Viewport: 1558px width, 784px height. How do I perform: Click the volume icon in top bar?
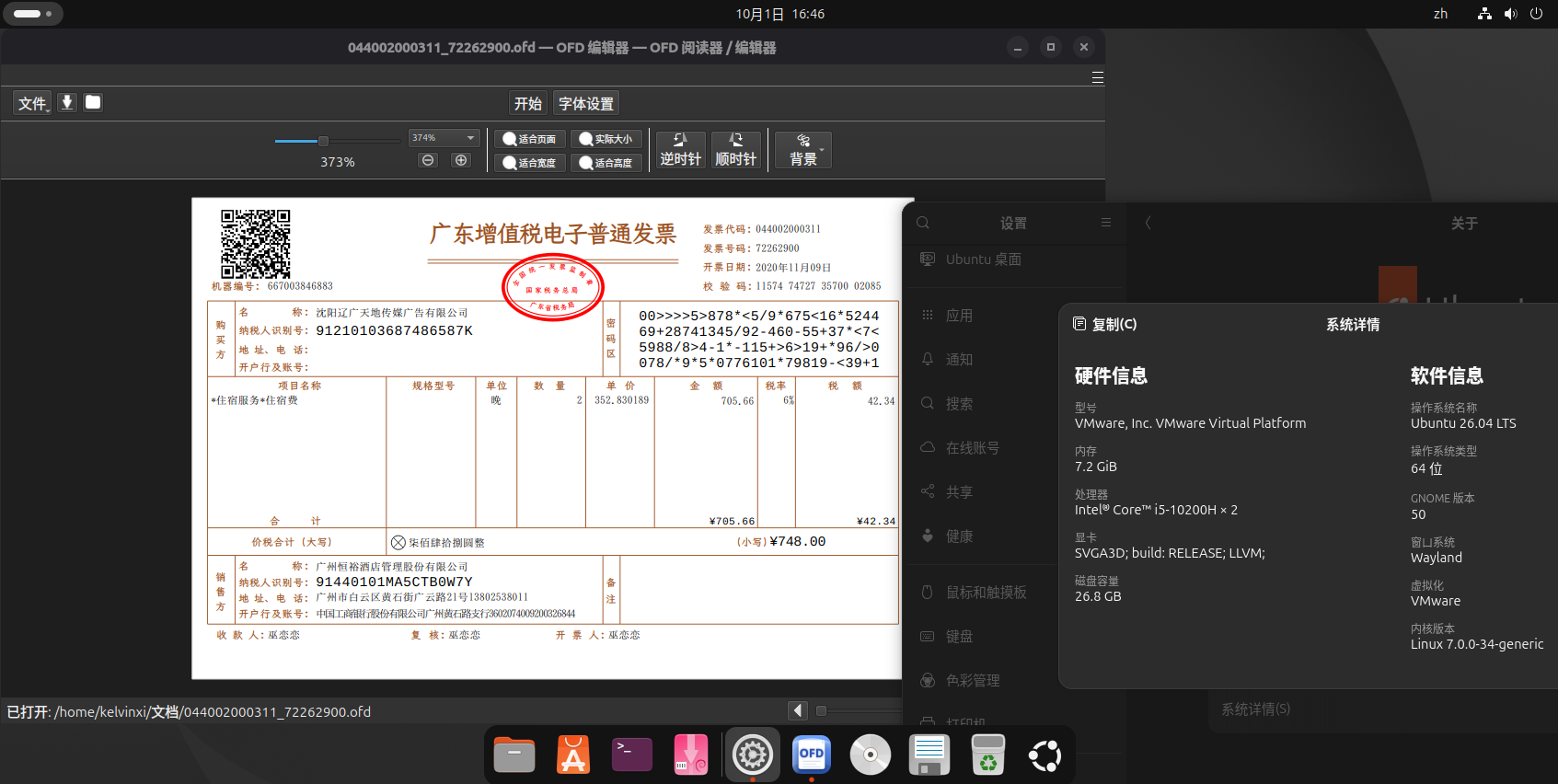[1510, 14]
